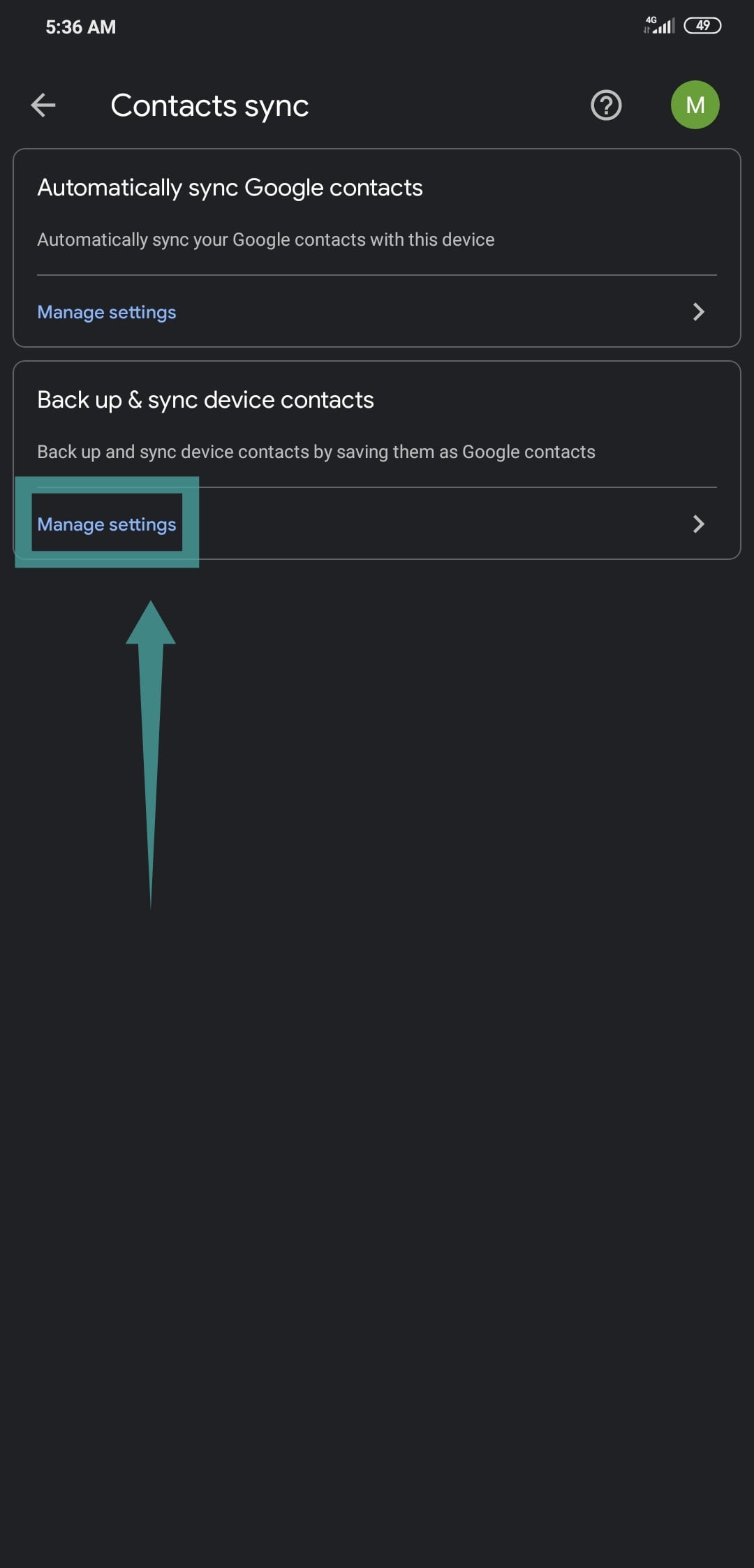Open the help question mark icon
The image size is (754, 1568).
tap(606, 105)
